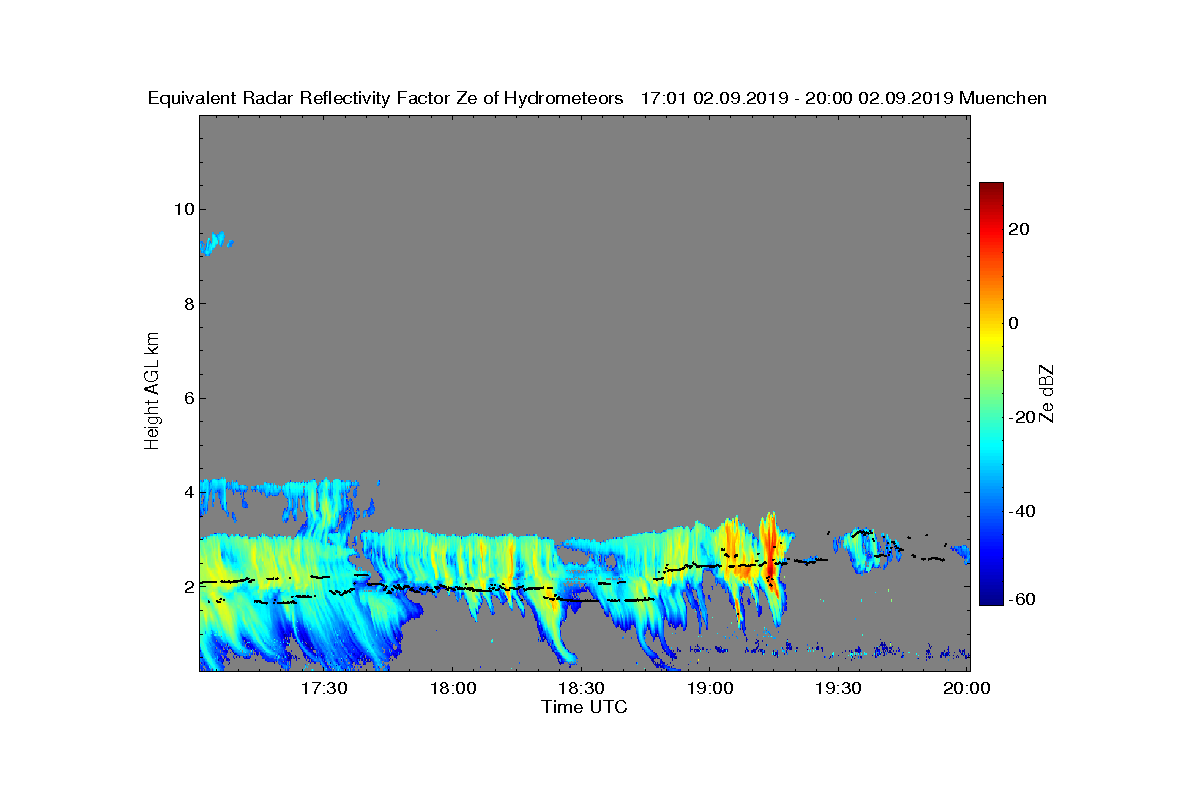Screen dimensions: 1200x800
Task: Click the 18:30 time tick label
Action: [581, 689]
